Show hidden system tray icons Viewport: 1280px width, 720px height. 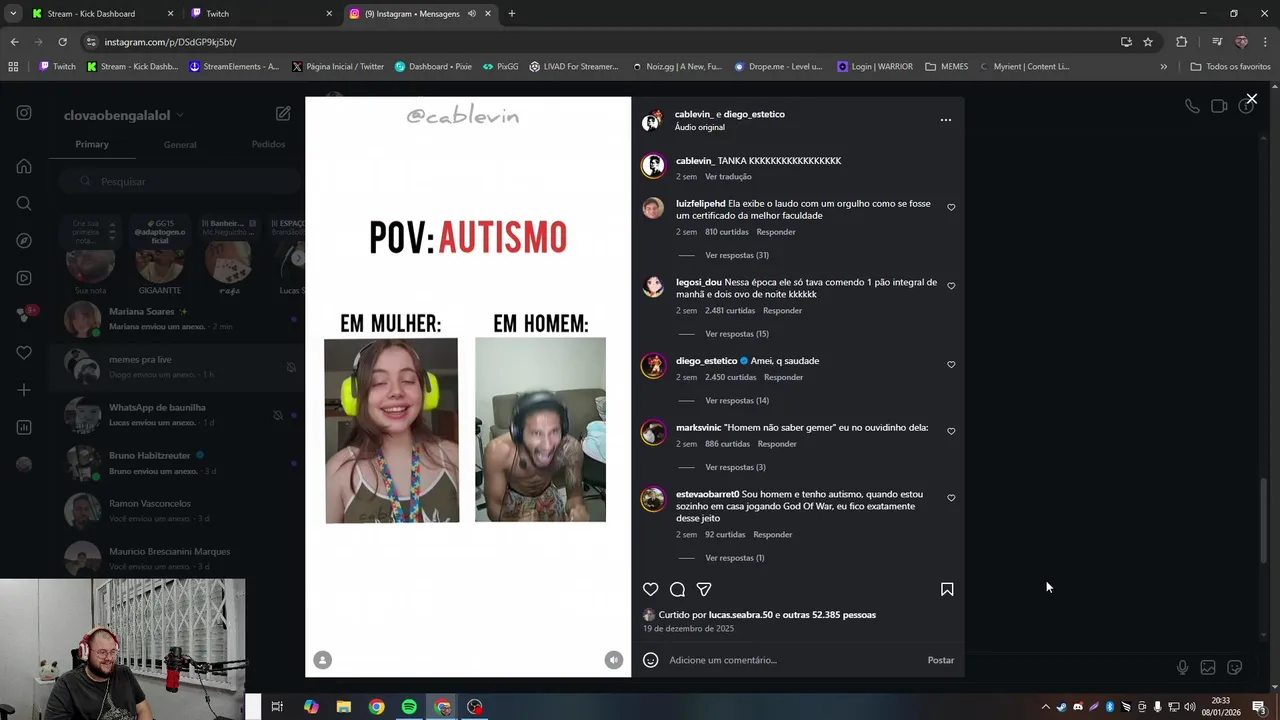point(1045,707)
